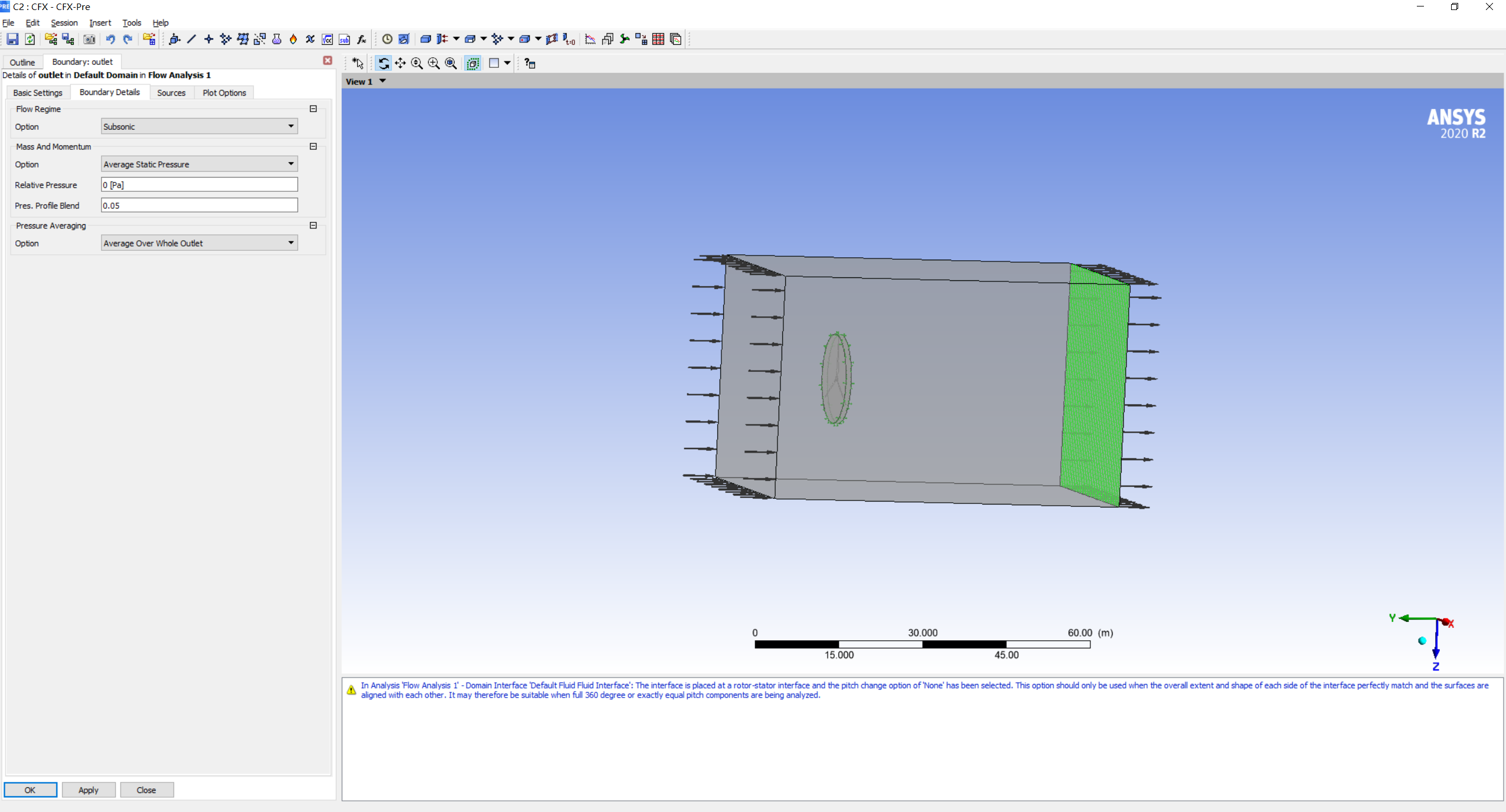
Task: Click the Pres. Profile Blend input field
Action: tap(199, 205)
